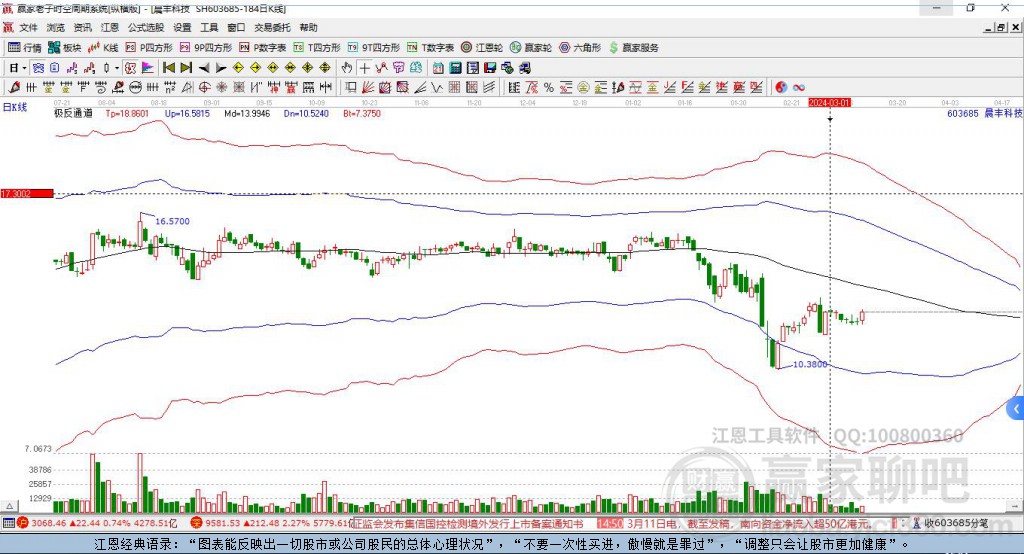The height and width of the screenshot is (554, 1024).
Task: Open the 文件 menu
Action: 28,27
